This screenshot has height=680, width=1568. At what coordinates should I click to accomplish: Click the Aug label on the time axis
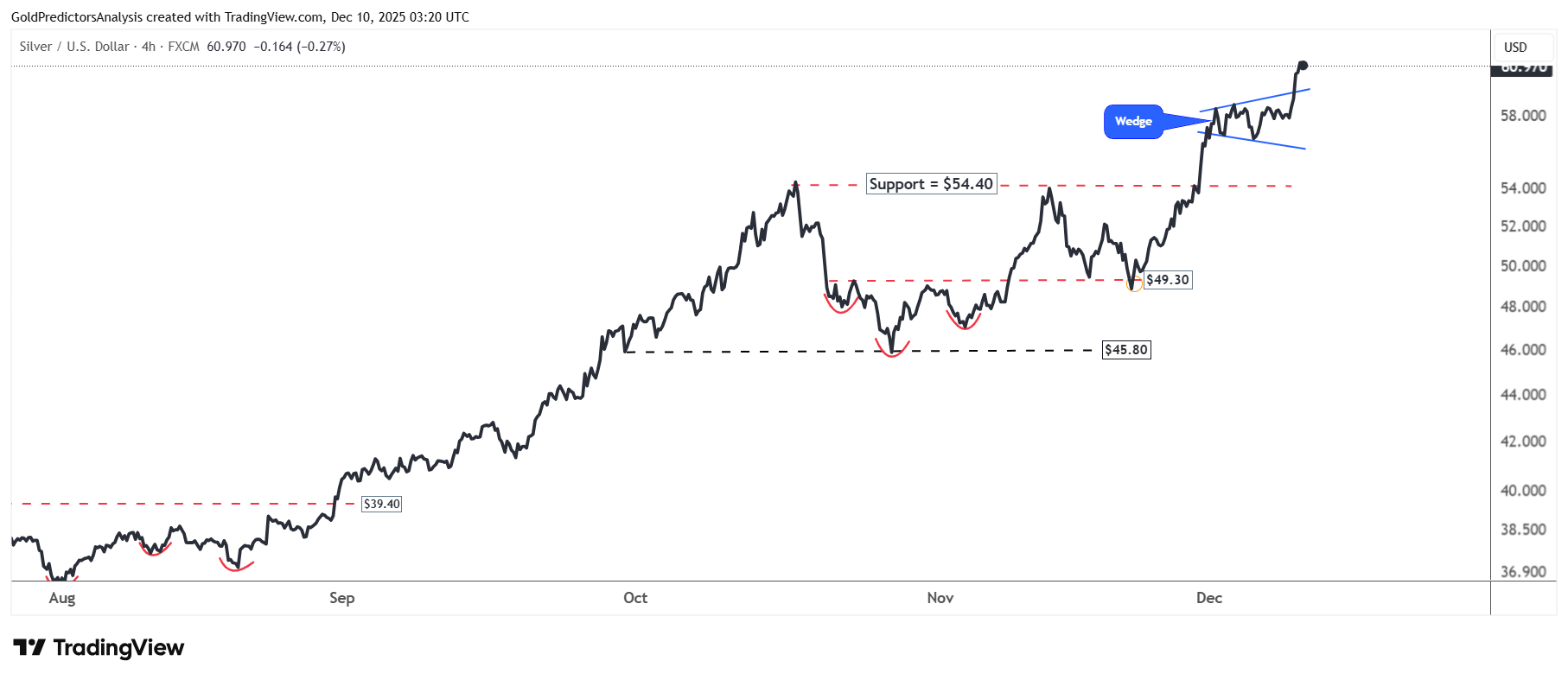(x=62, y=598)
